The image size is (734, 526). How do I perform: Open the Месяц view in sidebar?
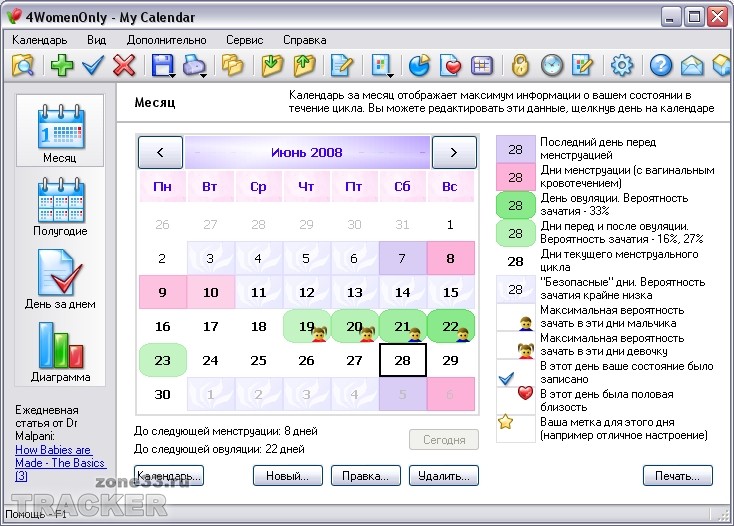pos(60,131)
